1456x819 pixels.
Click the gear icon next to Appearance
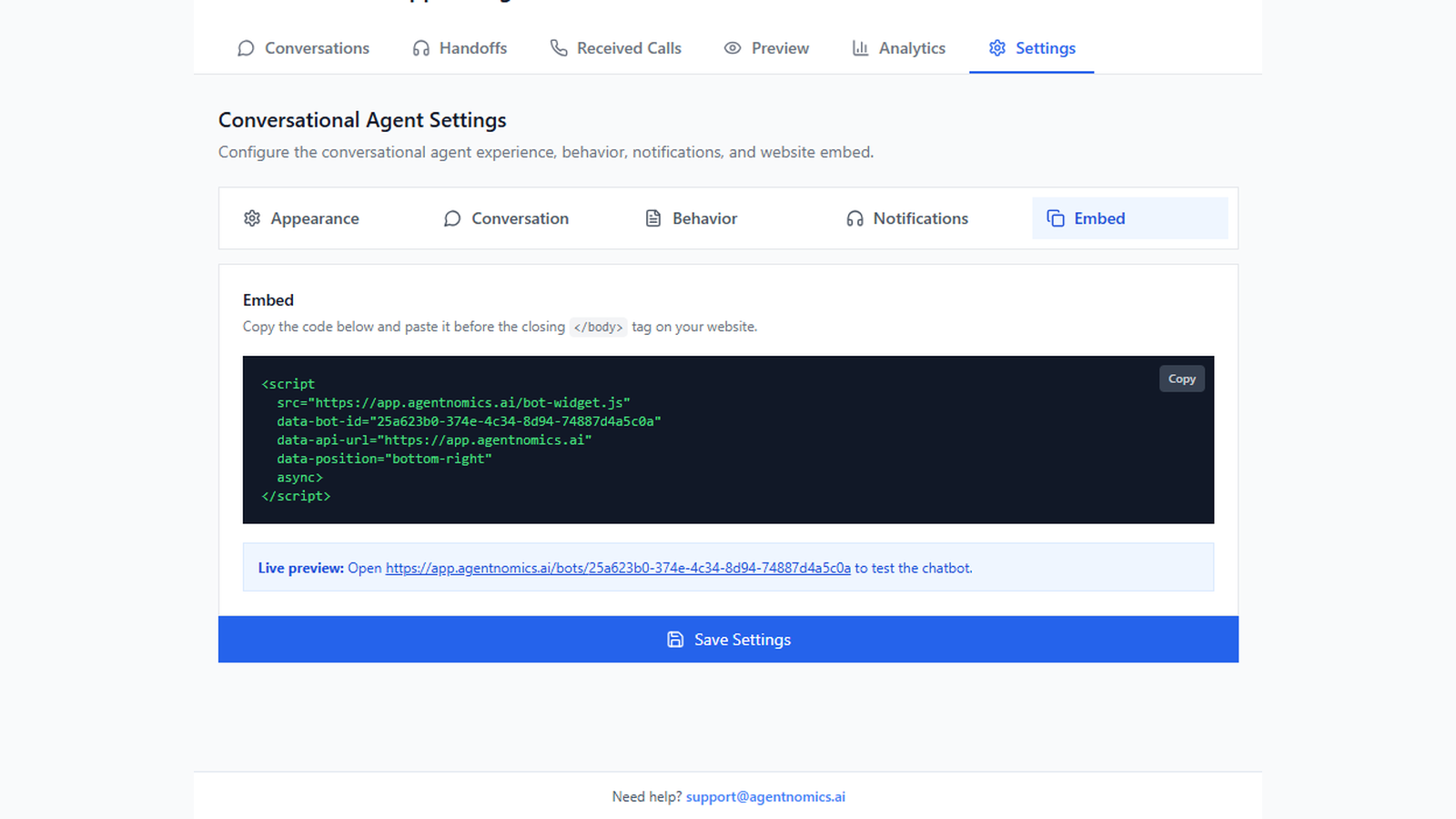click(x=252, y=218)
